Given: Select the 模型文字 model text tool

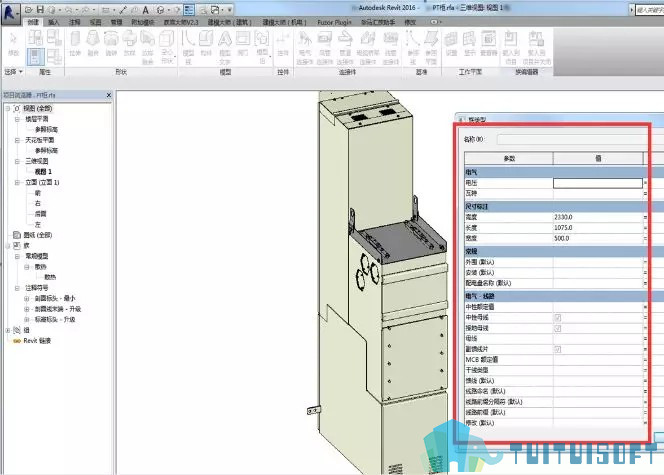Looking at the screenshot, I should click(x=224, y=47).
